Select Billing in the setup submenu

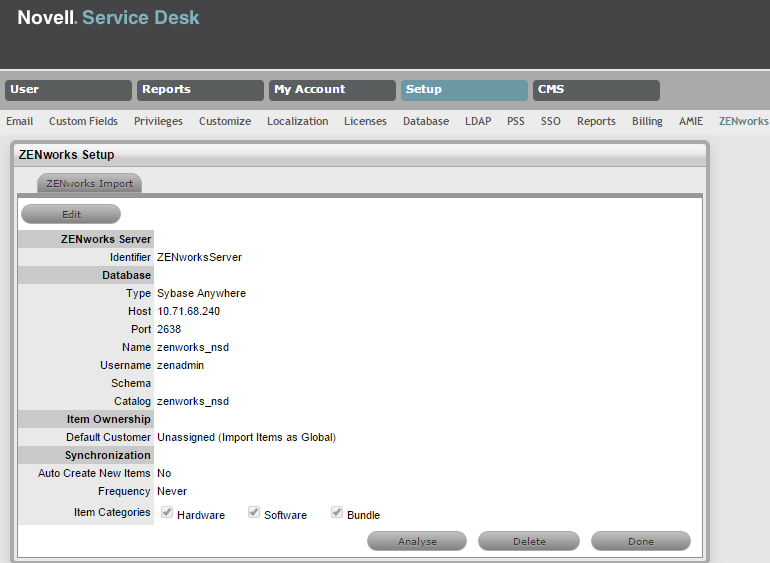[647, 121]
